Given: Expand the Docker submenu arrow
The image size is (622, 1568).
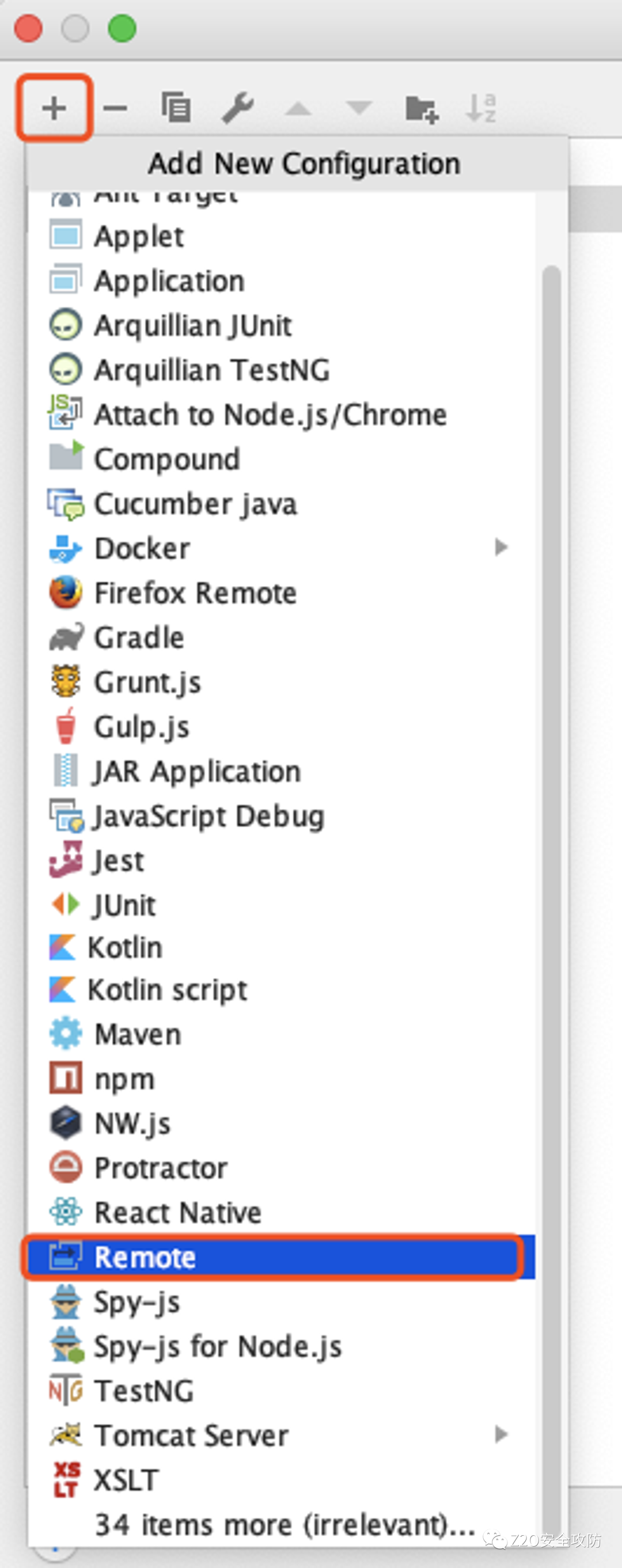Looking at the screenshot, I should coord(502,547).
